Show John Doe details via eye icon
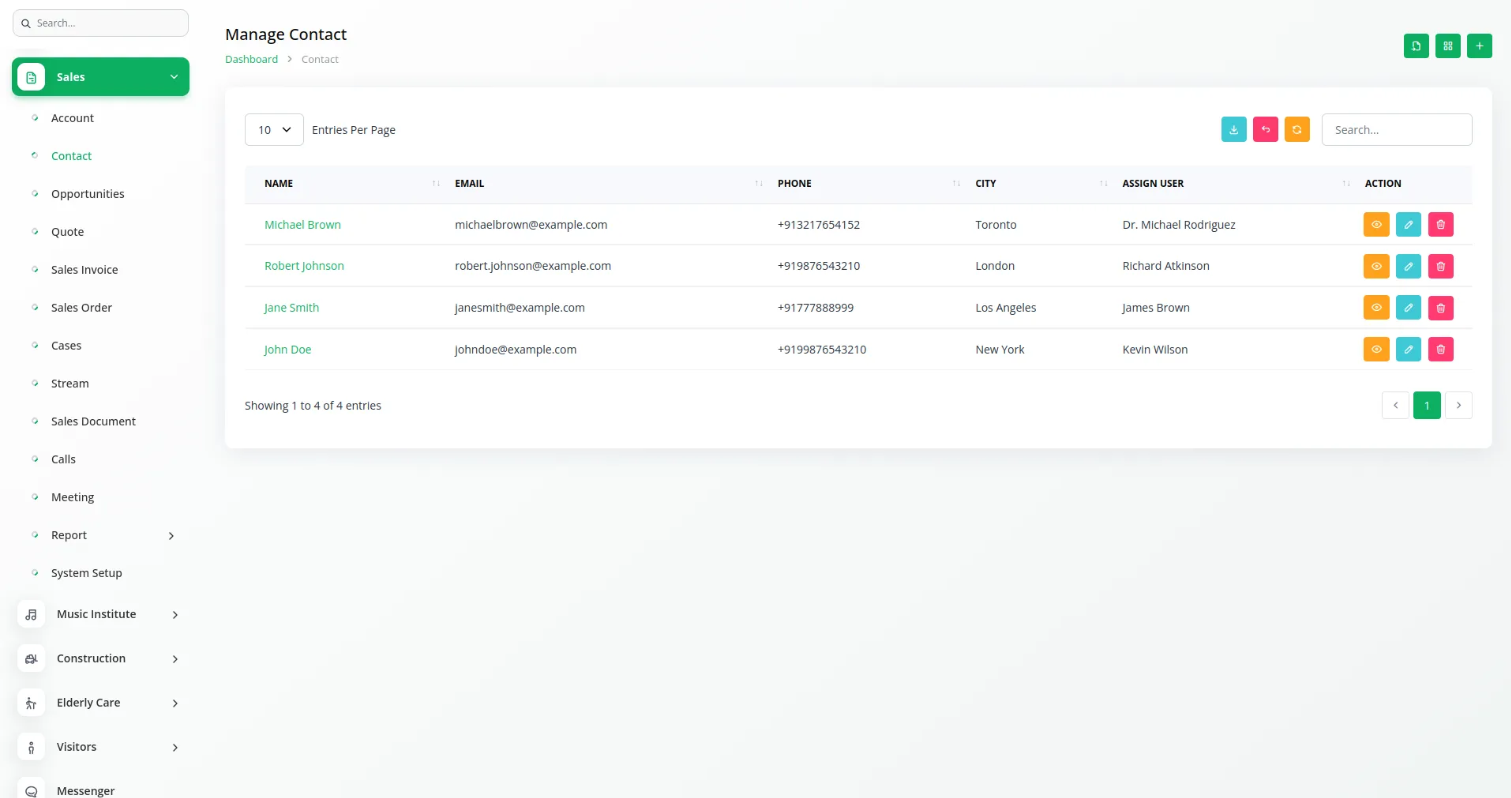1511x798 pixels. (x=1376, y=350)
